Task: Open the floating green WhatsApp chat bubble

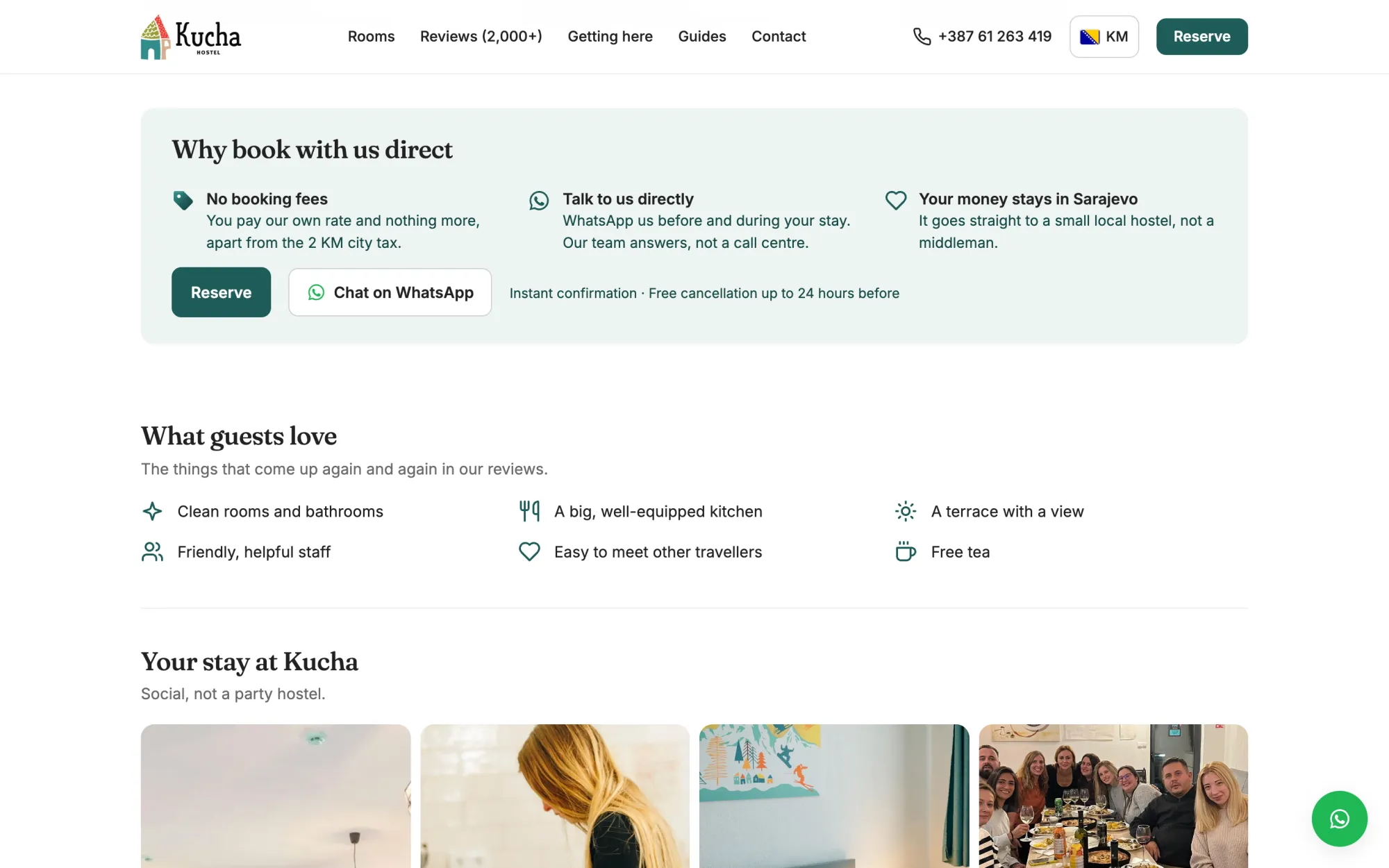Action: point(1339,819)
